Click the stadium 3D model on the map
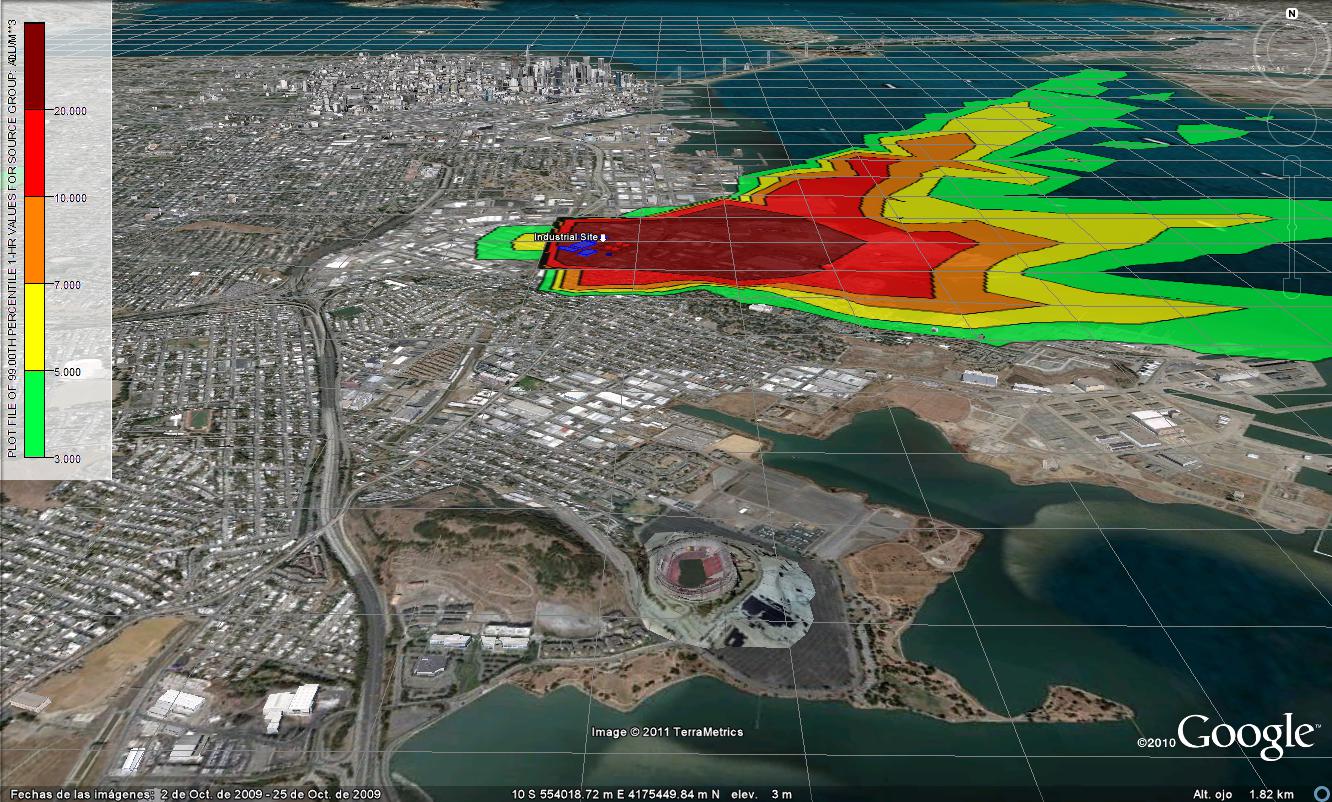 tap(688, 567)
